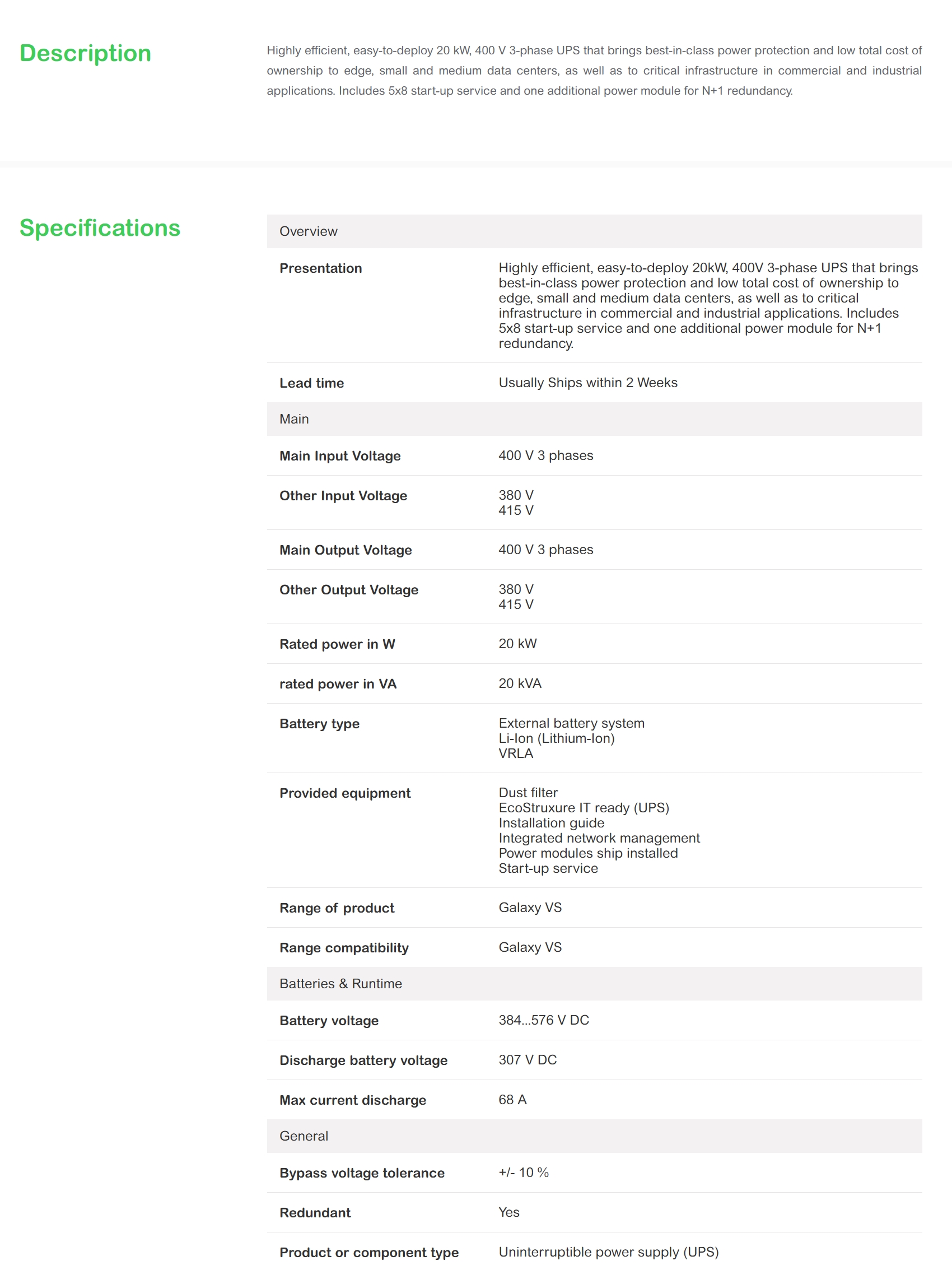952x1270 pixels.
Task: Click the Presentation row label
Action: pyautogui.click(x=320, y=268)
